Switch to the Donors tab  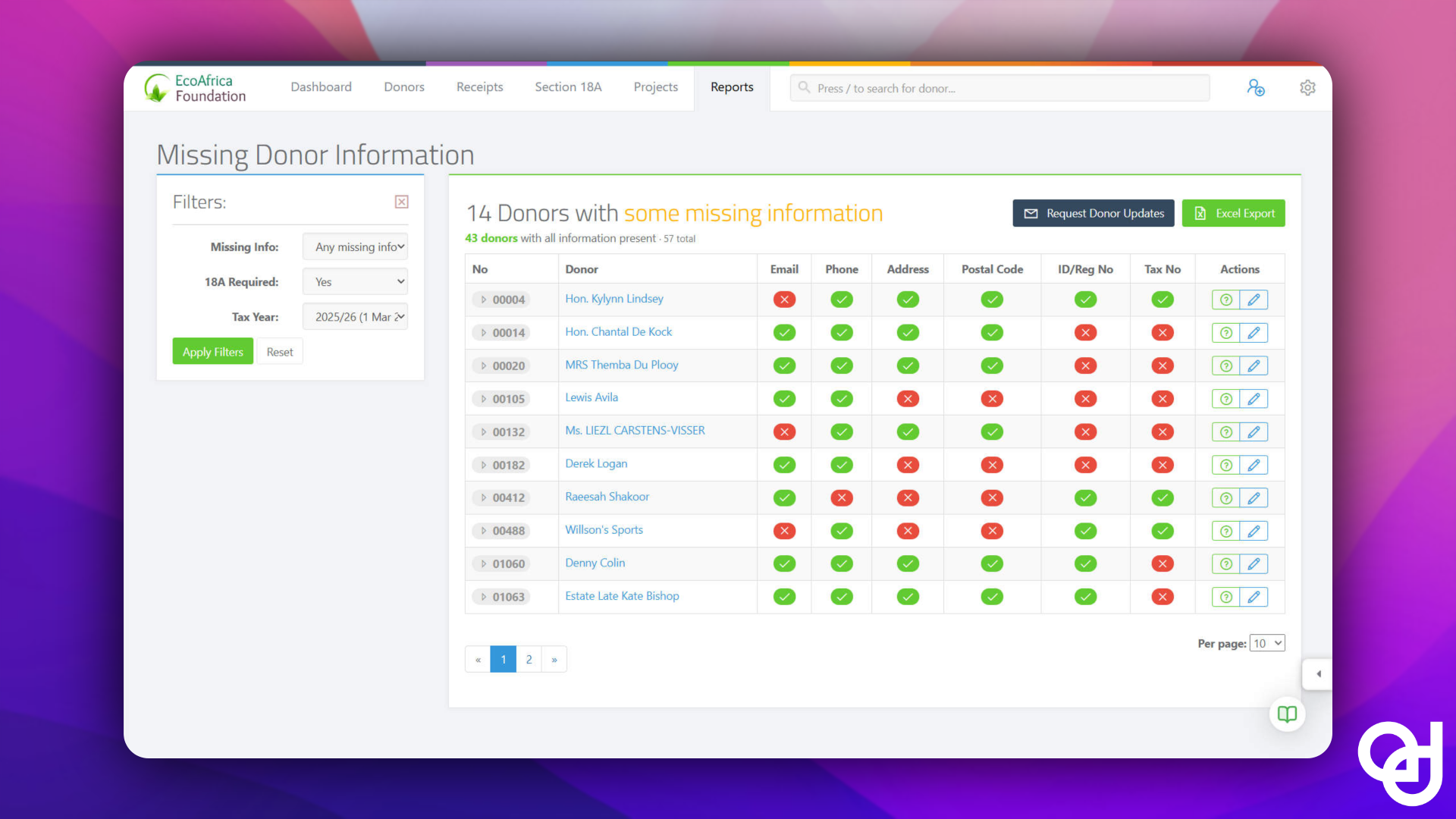(x=404, y=87)
